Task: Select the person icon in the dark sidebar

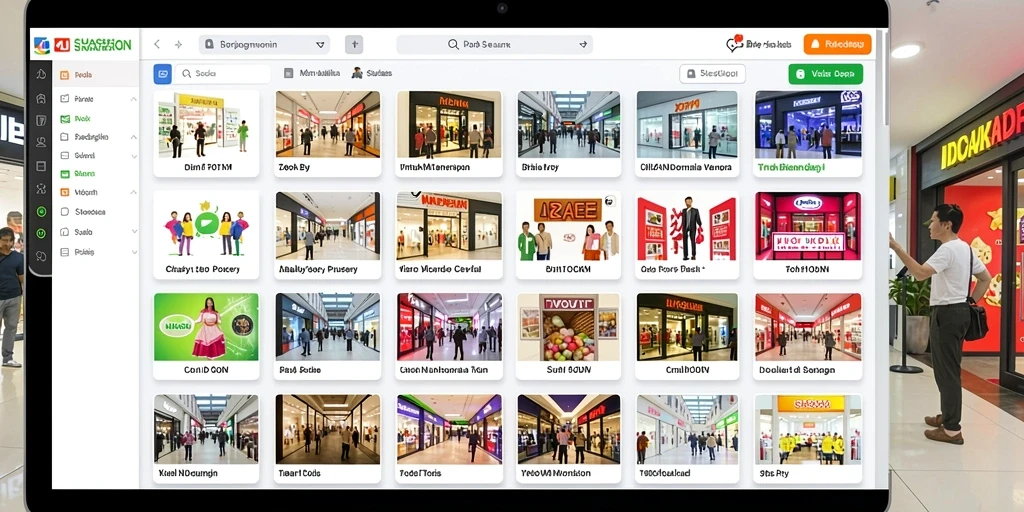Action: coord(41,142)
